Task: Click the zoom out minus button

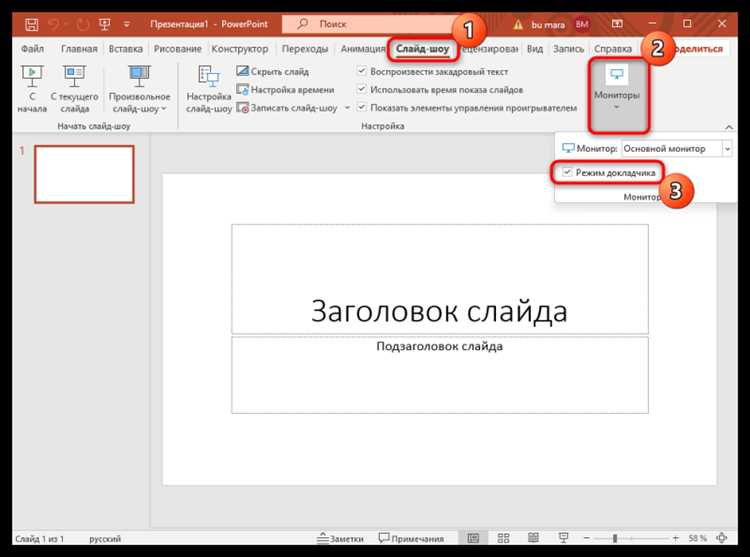Action: click(x=586, y=538)
